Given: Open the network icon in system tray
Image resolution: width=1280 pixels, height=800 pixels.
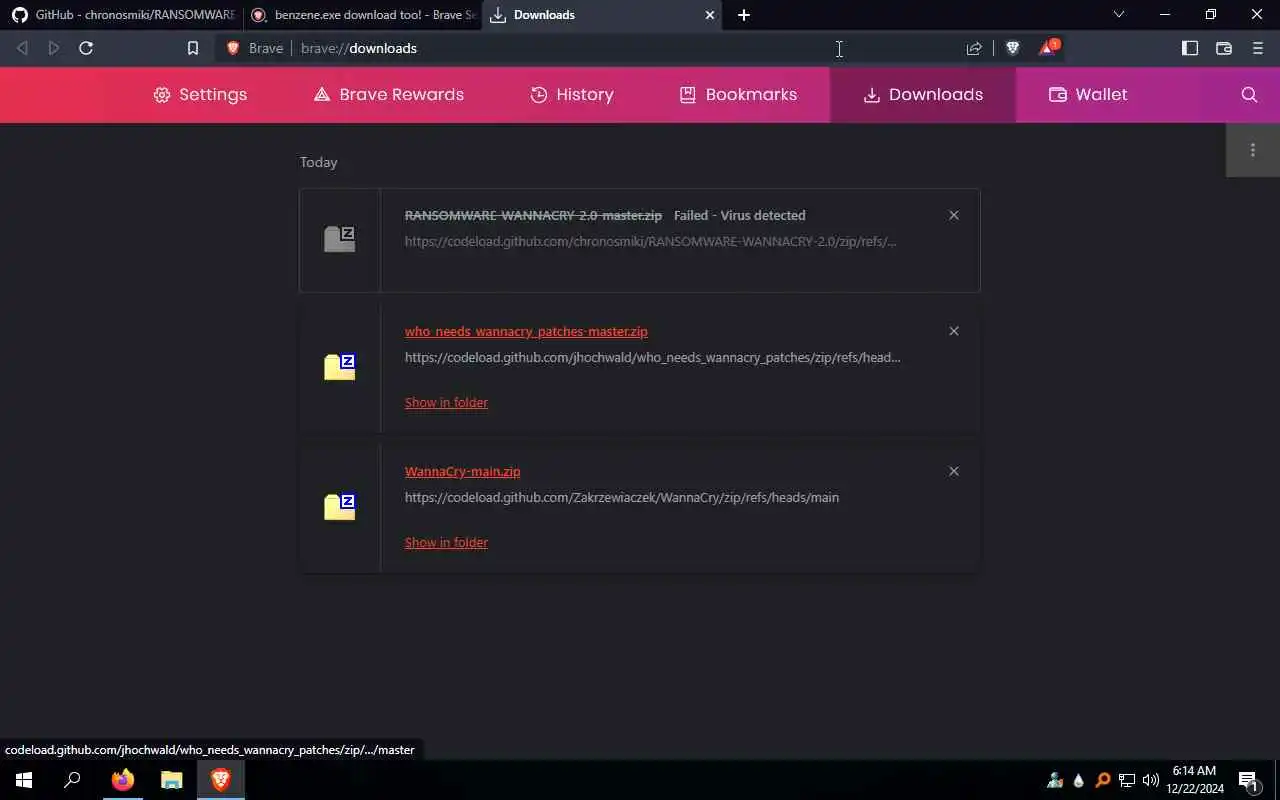Looking at the screenshot, I should point(1127,780).
